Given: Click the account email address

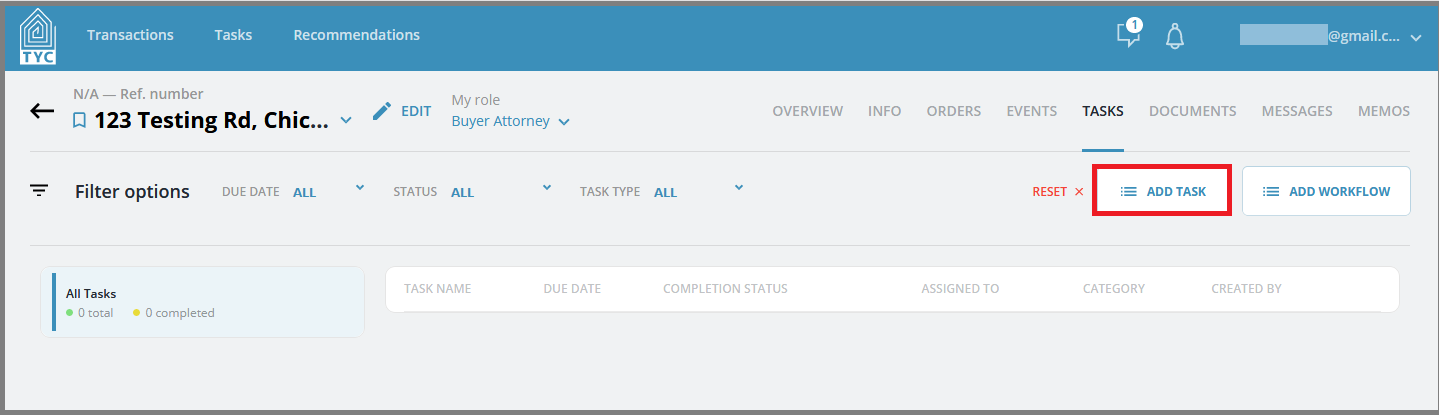Looking at the screenshot, I should [1320, 36].
